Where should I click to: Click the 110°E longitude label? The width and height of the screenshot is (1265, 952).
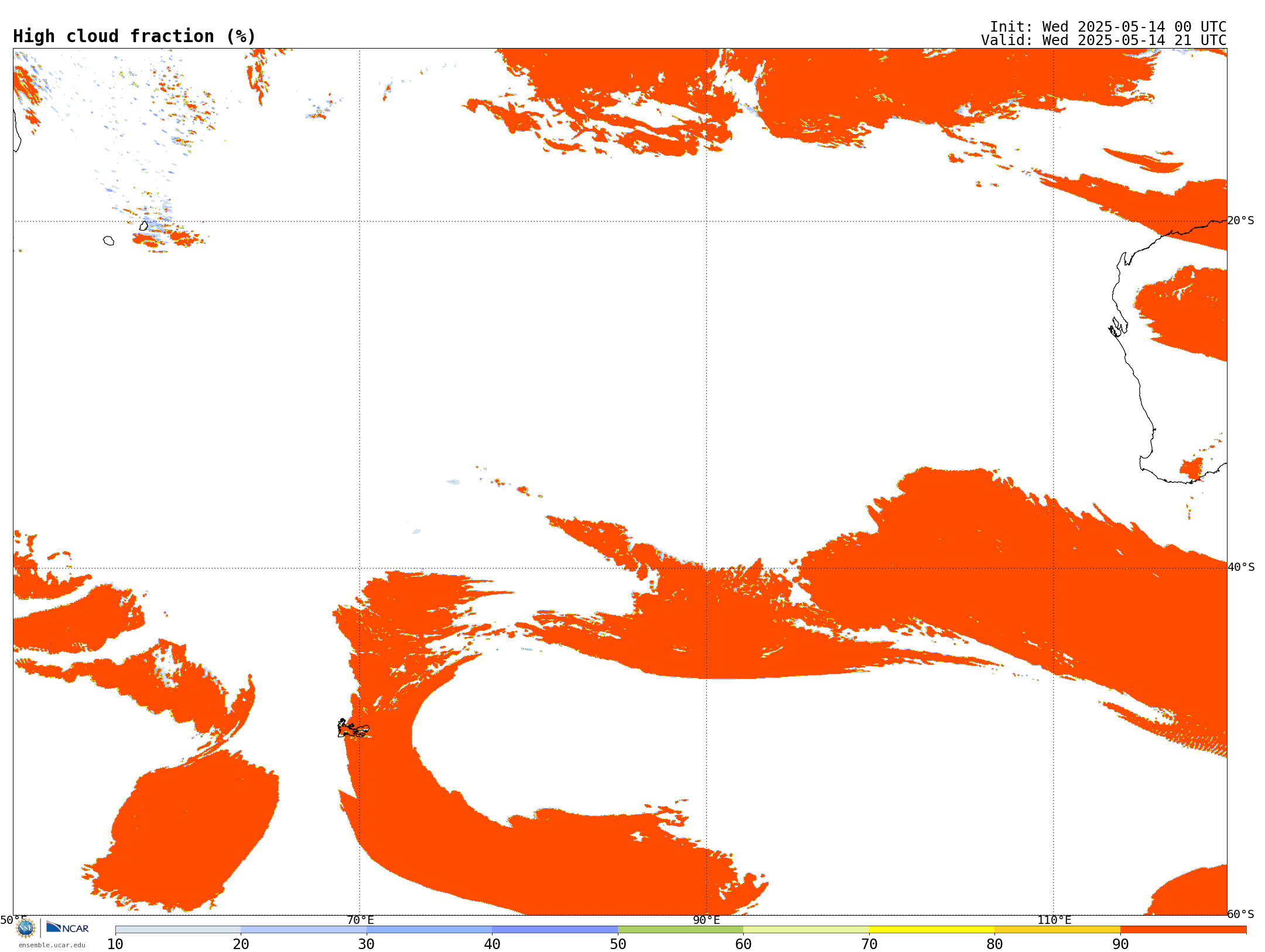[1054, 920]
